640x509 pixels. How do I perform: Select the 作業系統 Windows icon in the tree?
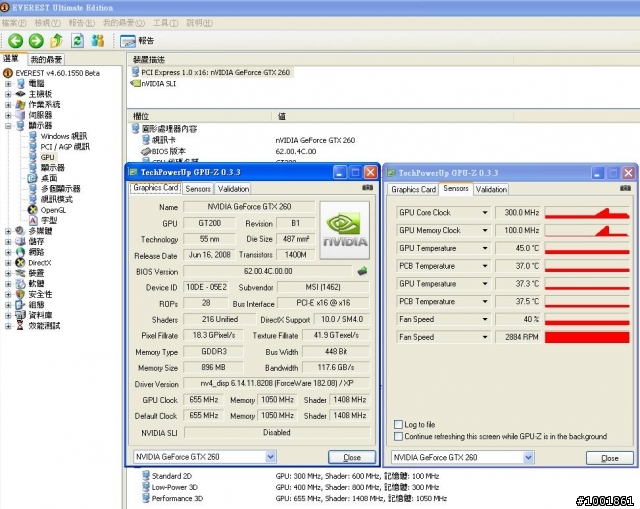click(x=20, y=104)
